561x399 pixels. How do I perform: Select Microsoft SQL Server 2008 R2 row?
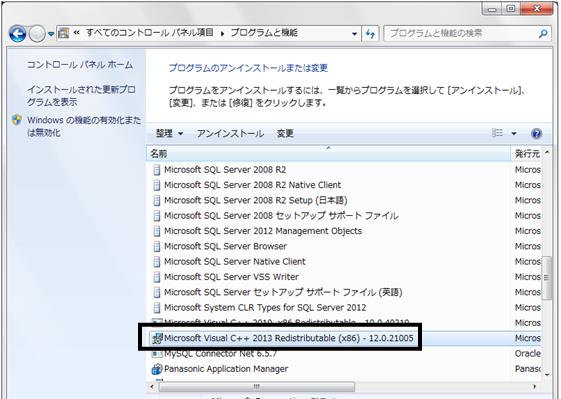pyautogui.click(x=345, y=170)
